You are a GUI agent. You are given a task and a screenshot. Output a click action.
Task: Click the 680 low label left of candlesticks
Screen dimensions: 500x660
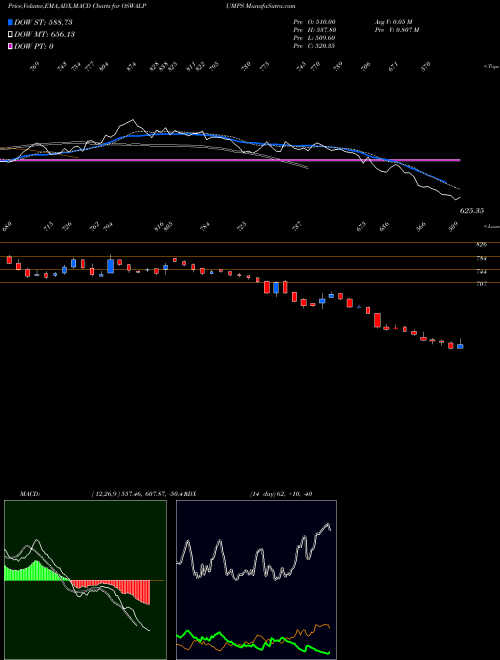click(7, 226)
